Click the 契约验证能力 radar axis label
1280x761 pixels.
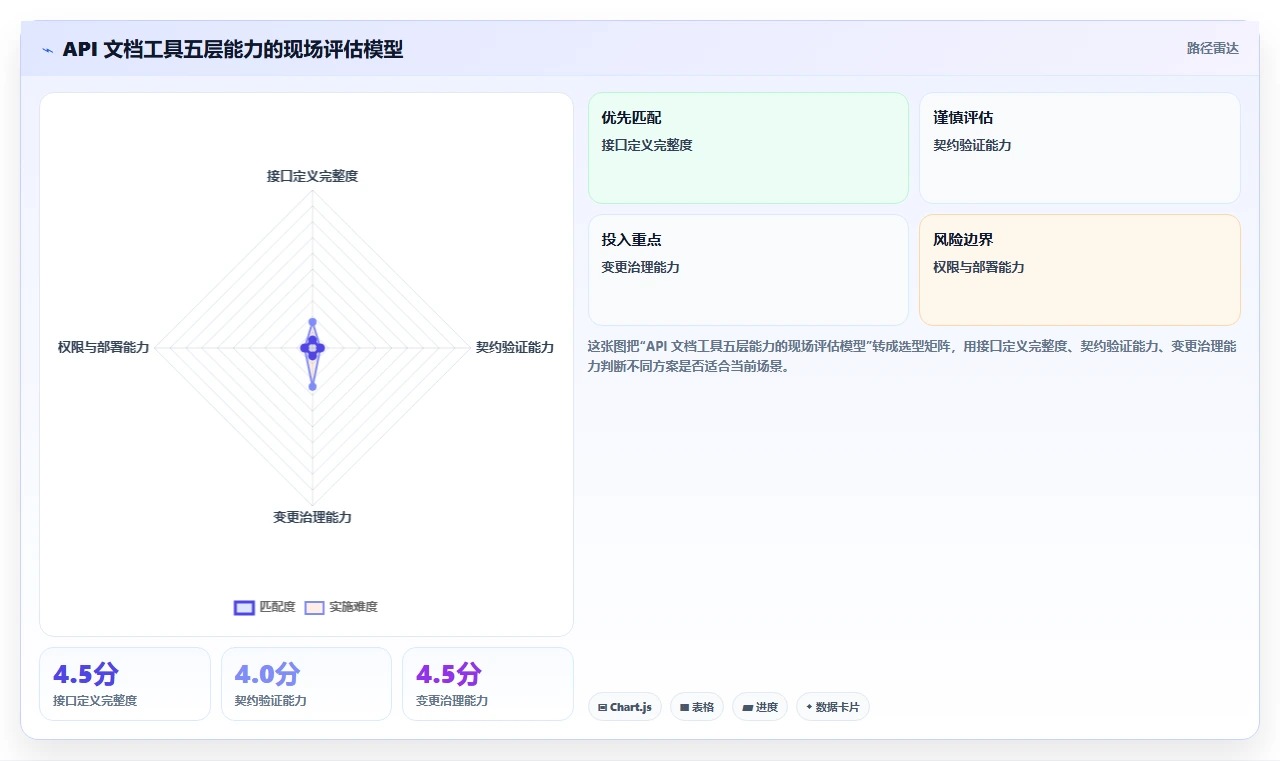[x=515, y=347]
